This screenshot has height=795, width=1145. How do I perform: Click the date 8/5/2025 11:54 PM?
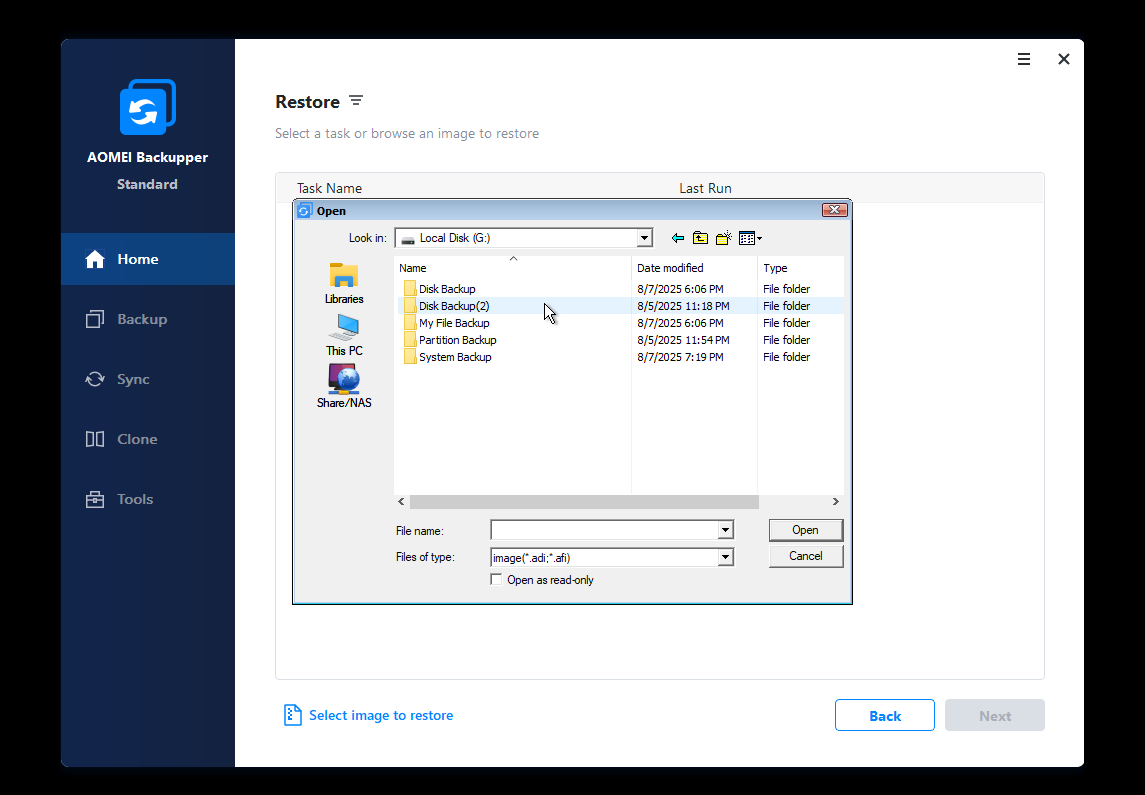683,340
